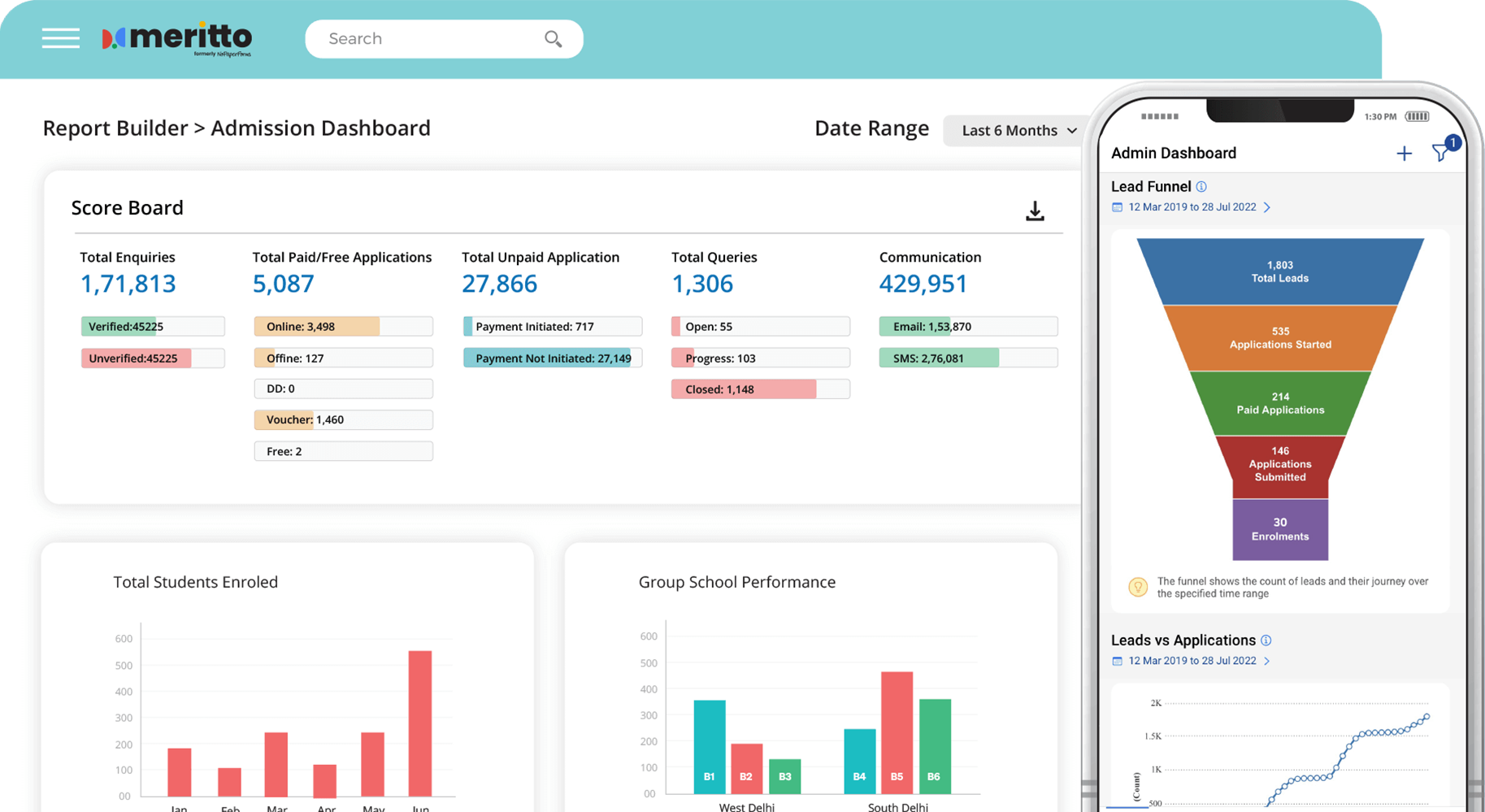Select the 214 Paid Applications funnel segment

pyautogui.click(x=1280, y=403)
